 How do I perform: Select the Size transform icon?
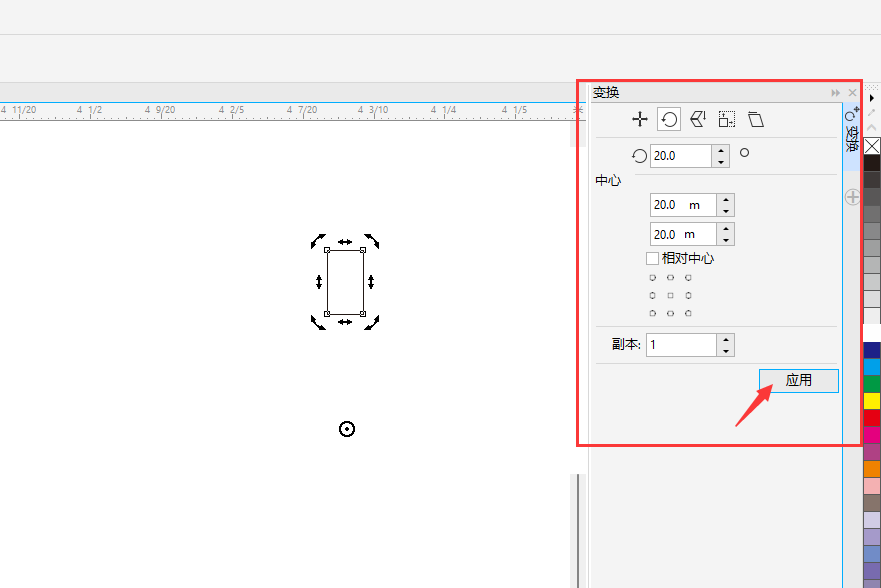click(726, 119)
